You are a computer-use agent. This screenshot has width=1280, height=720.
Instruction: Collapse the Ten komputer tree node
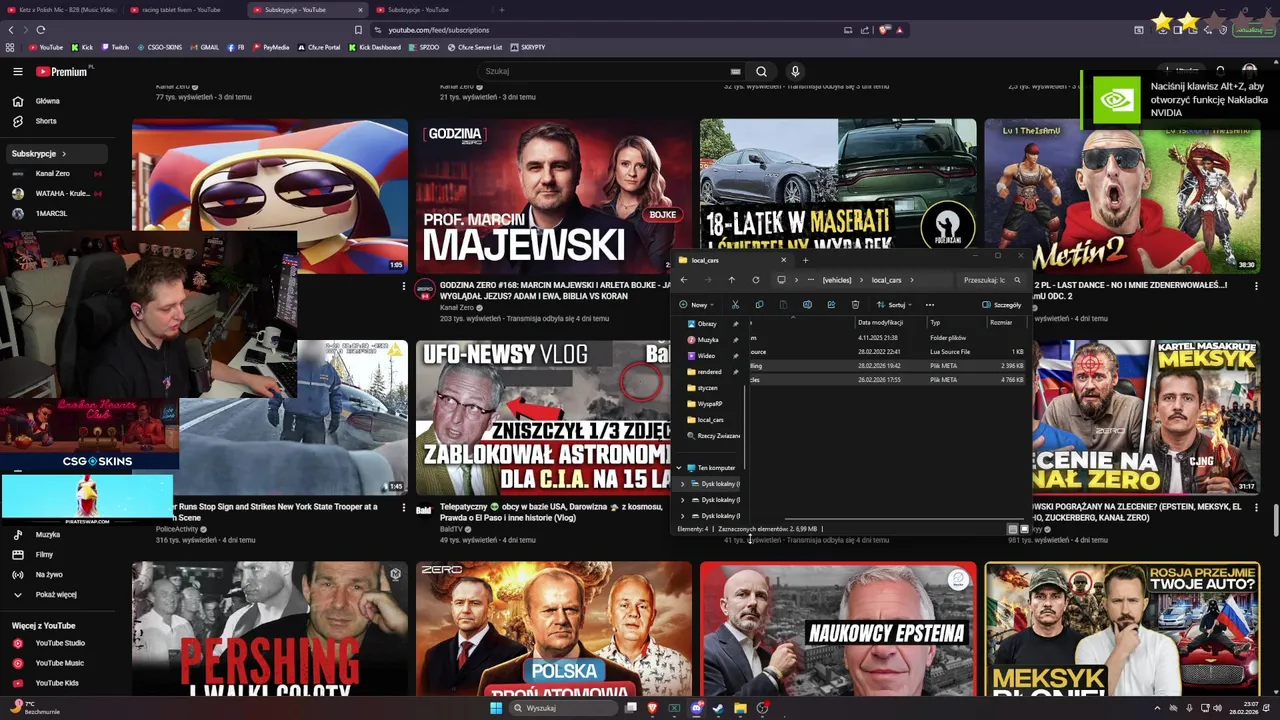(678, 468)
